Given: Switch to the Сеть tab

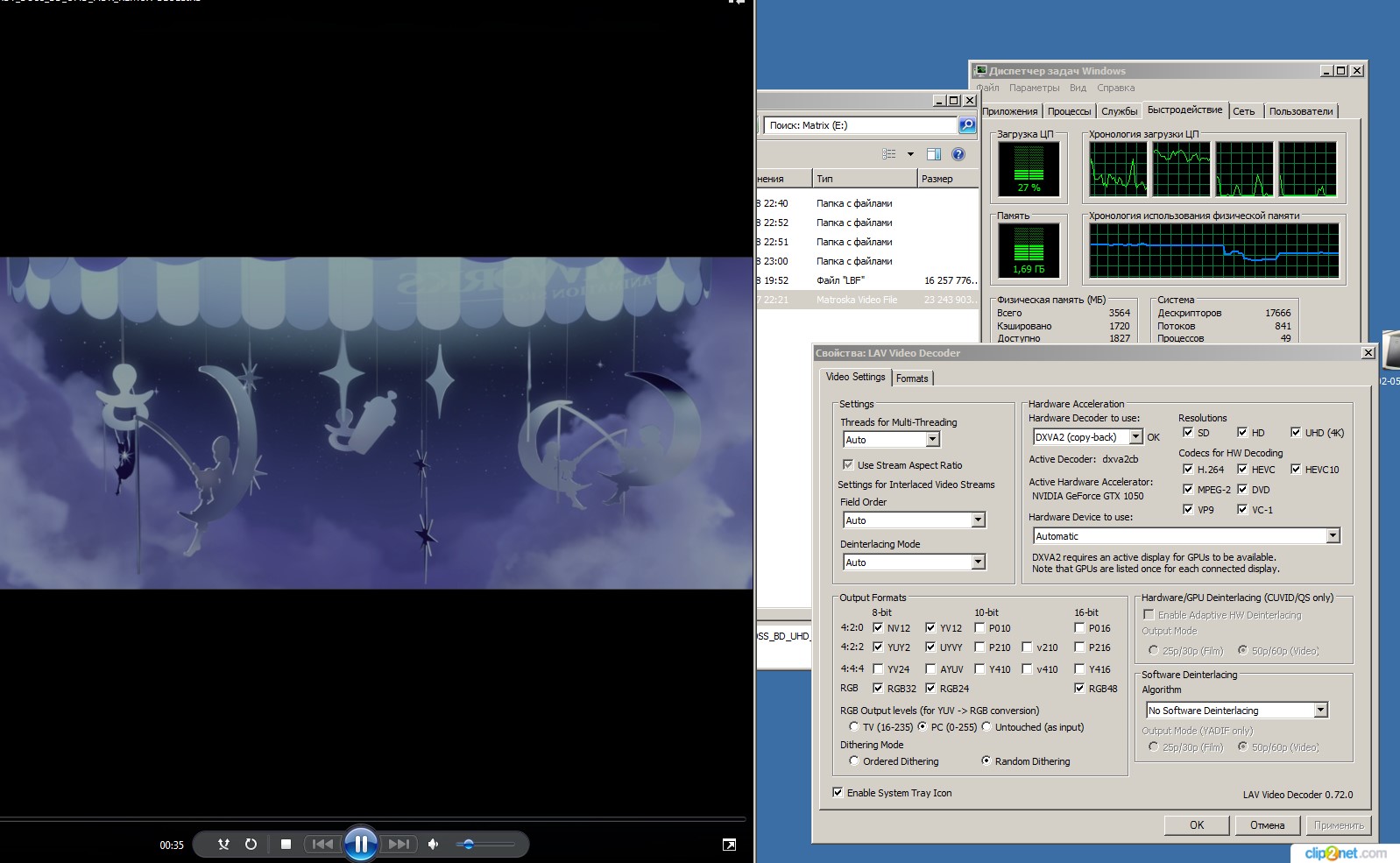Looking at the screenshot, I should coord(1244,111).
